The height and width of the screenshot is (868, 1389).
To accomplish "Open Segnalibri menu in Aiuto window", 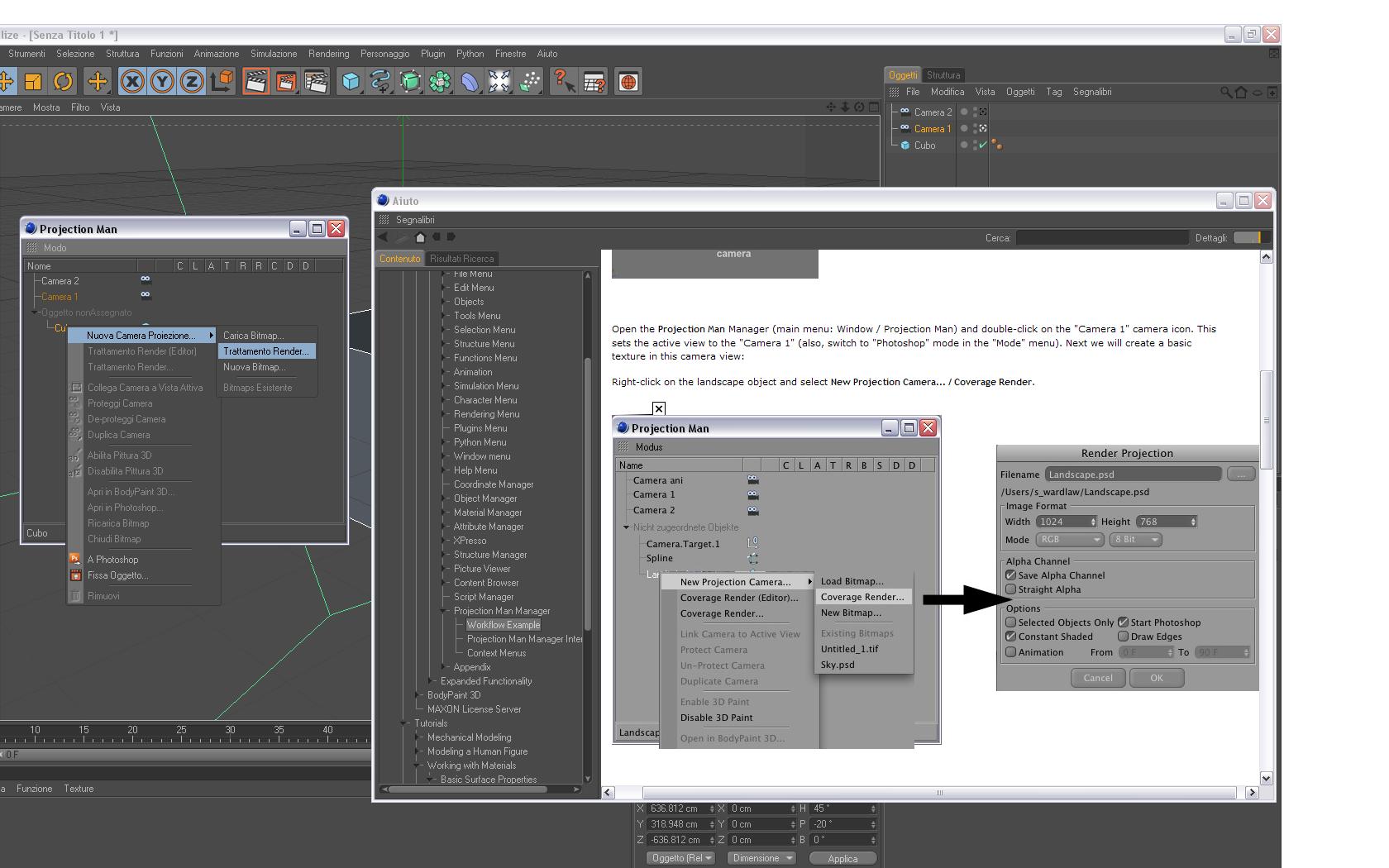I will (x=415, y=220).
